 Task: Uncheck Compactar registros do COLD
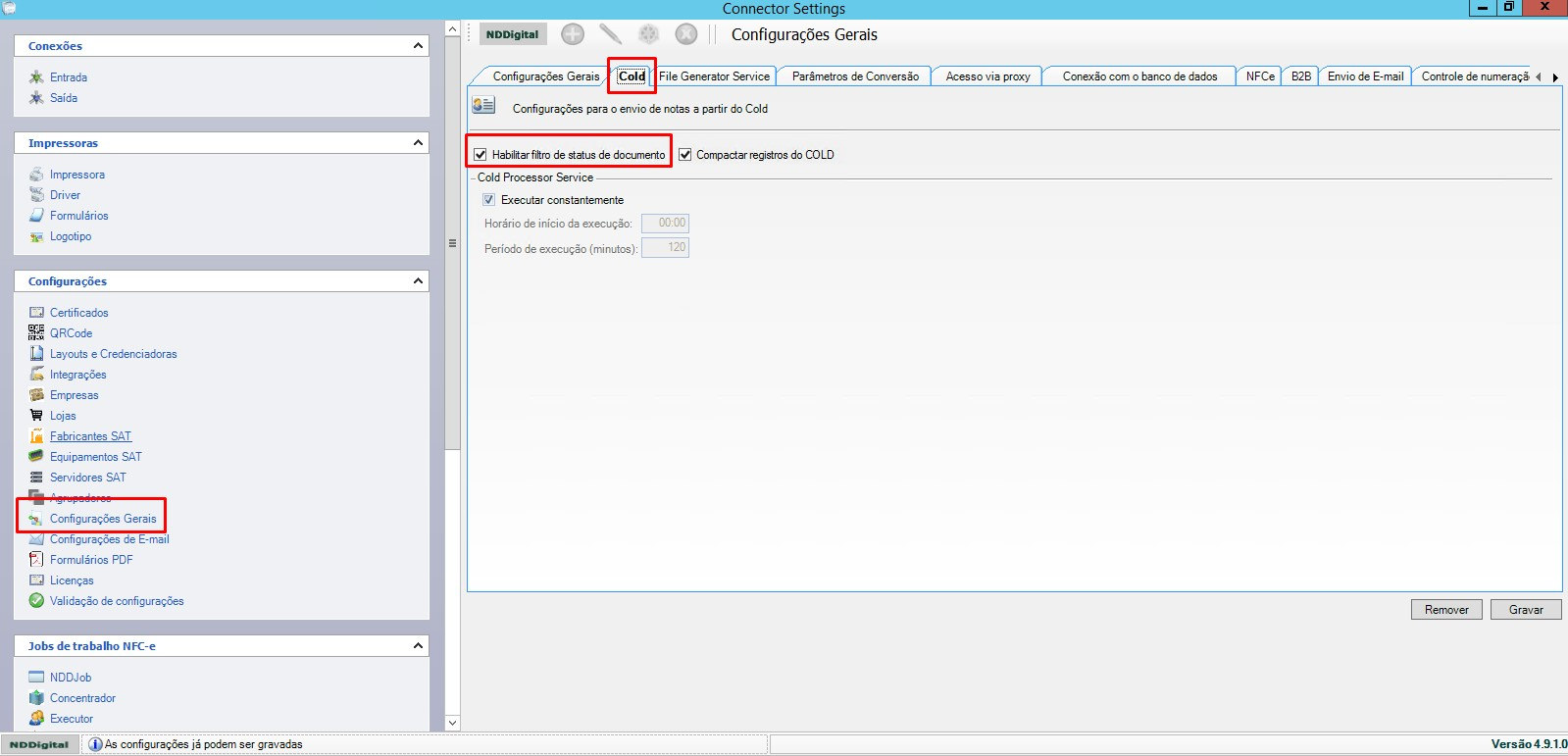click(685, 155)
